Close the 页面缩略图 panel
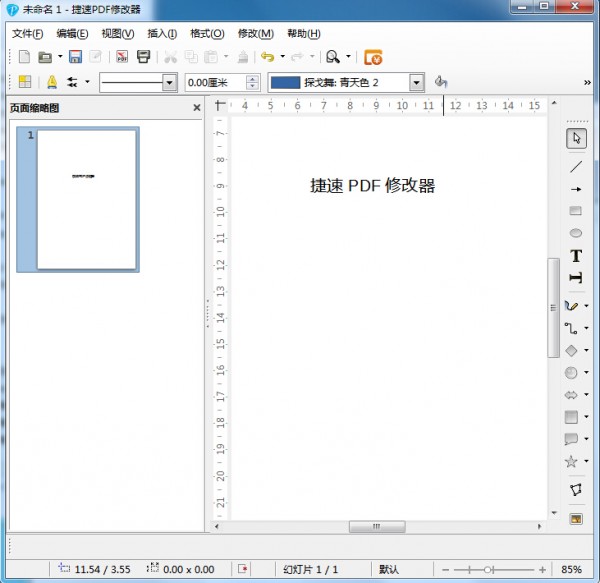This screenshot has width=600, height=583. click(x=197, y=108)
